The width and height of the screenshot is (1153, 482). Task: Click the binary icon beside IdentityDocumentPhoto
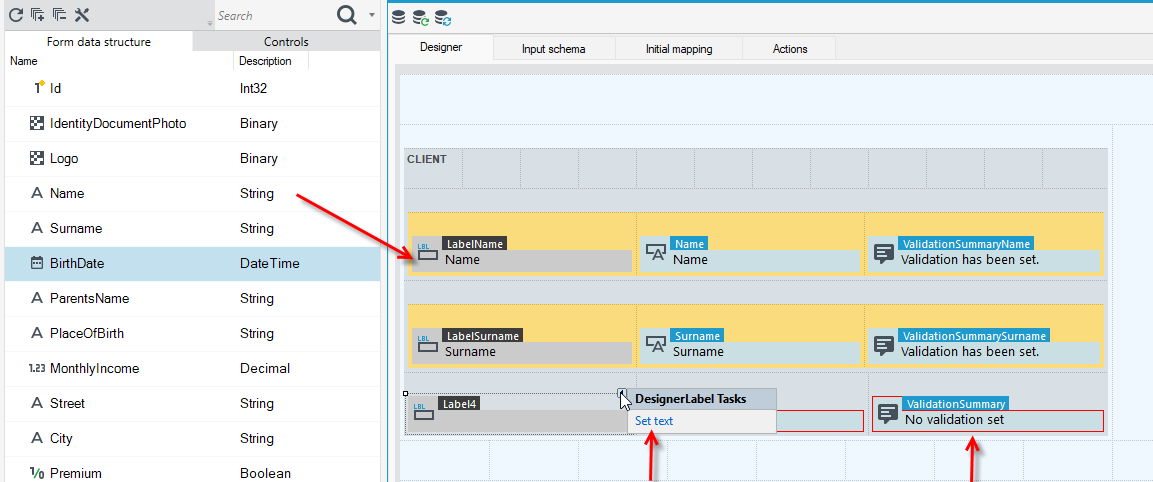[x=37, y=124]
